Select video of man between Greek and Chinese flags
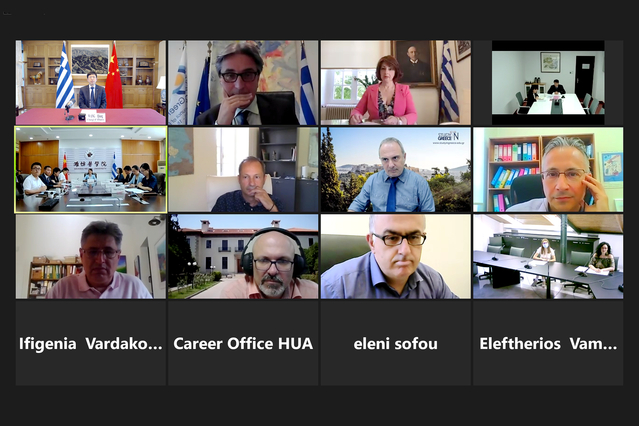Screen dimensions: 639x426 [x=91, y=82]
